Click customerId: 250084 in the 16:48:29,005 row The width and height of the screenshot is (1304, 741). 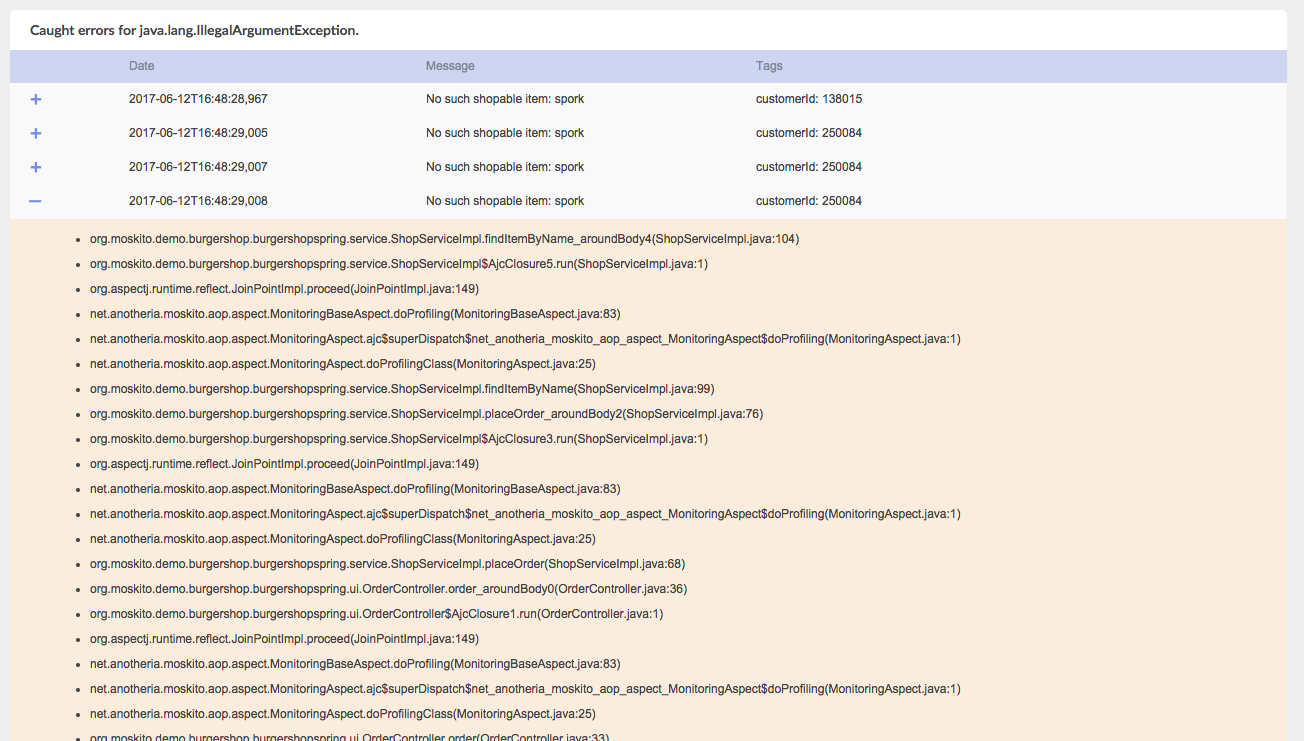[x=809, y=133]
